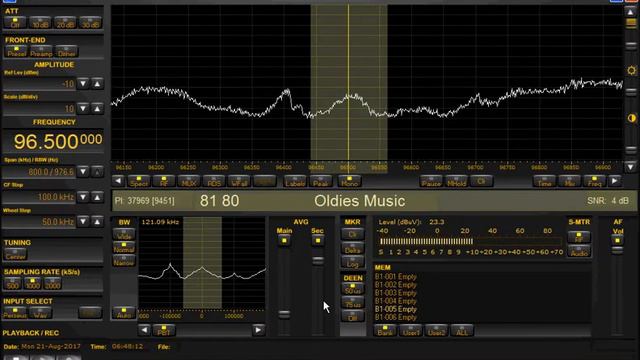Viewport: 640px width, 360px height.
Task: Set S-meter source to Audio
Action: coord(579,251)
